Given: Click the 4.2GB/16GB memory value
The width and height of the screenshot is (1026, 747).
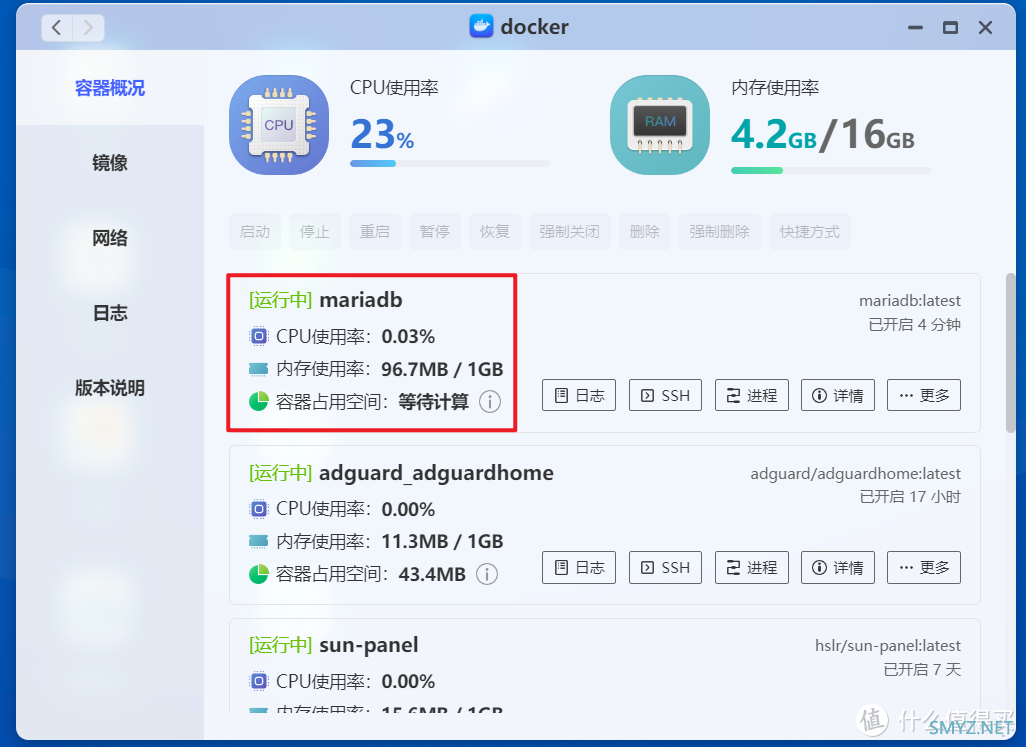Looking at the screenshot, I should coord(823,135).
